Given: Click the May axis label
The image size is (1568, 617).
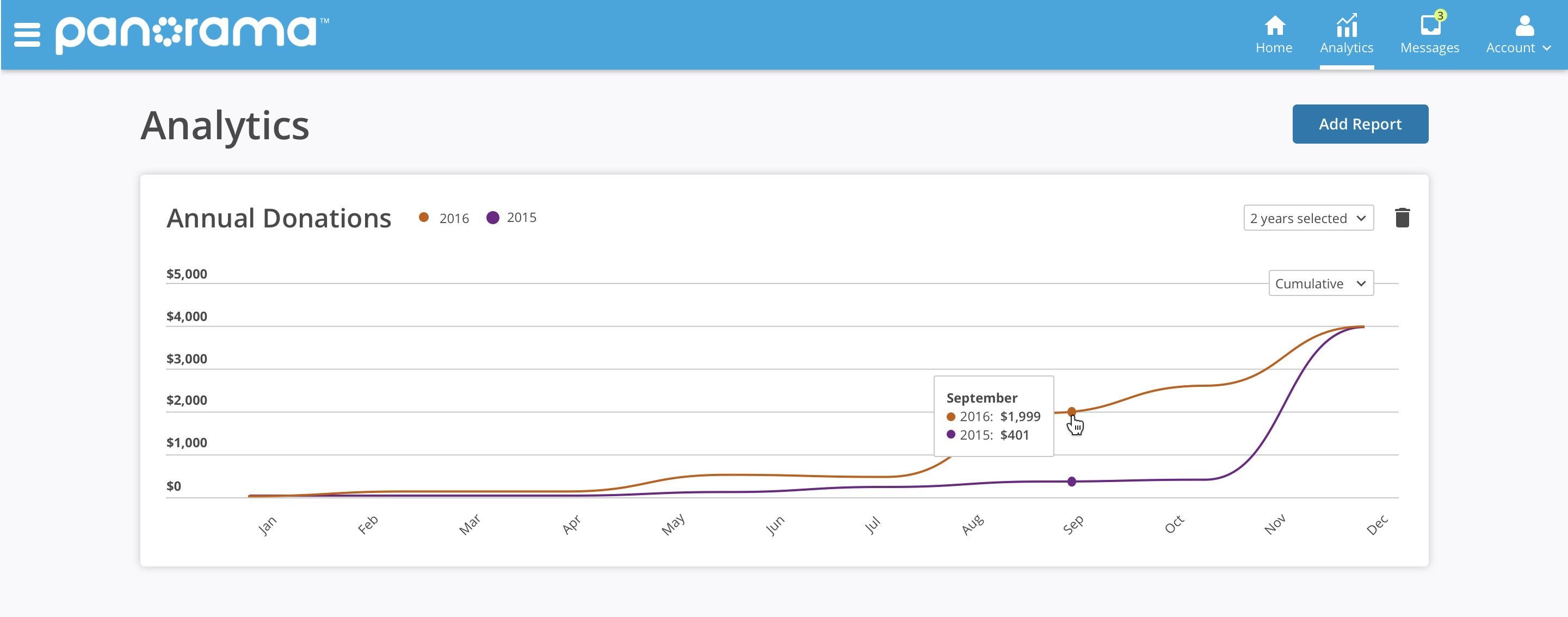Looking at the screenshot, I should (x=673, y=525).
